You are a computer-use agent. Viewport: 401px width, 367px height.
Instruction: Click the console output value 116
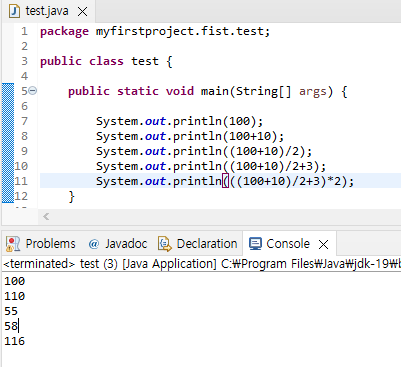(x=15, y=341)
